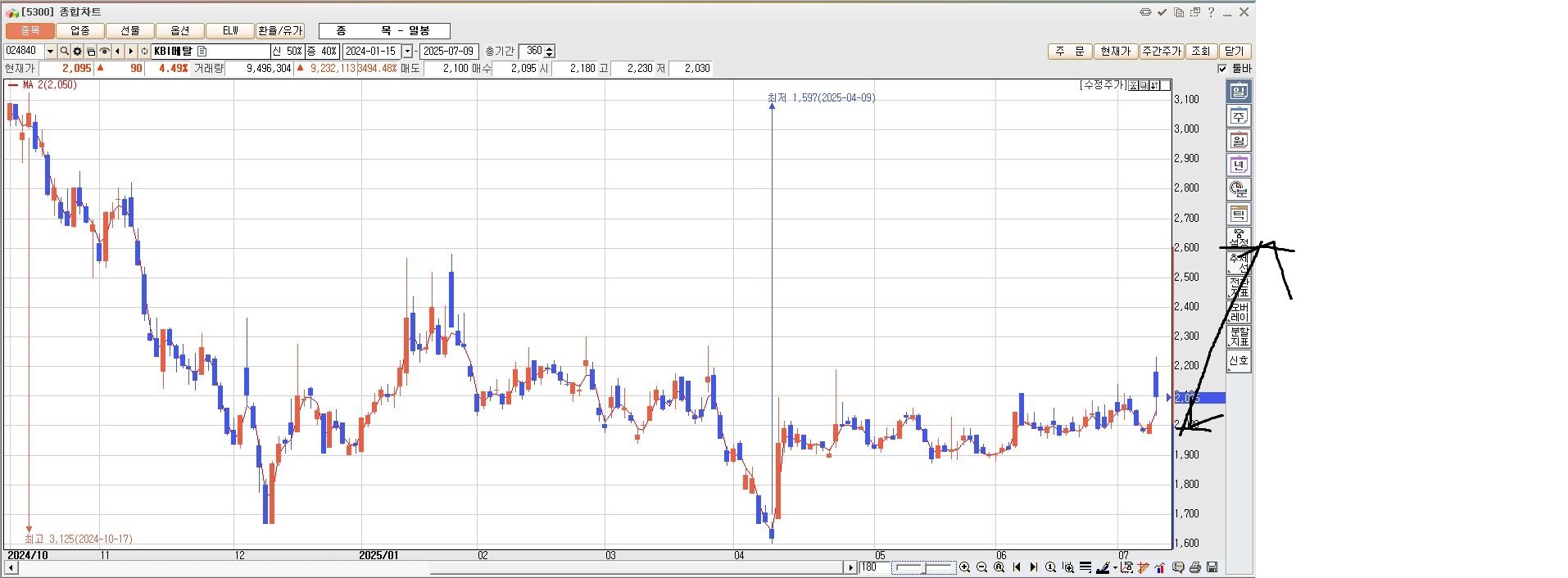
Task: Switch to the yearly (년) chart icon
Action: point(1238,165)
